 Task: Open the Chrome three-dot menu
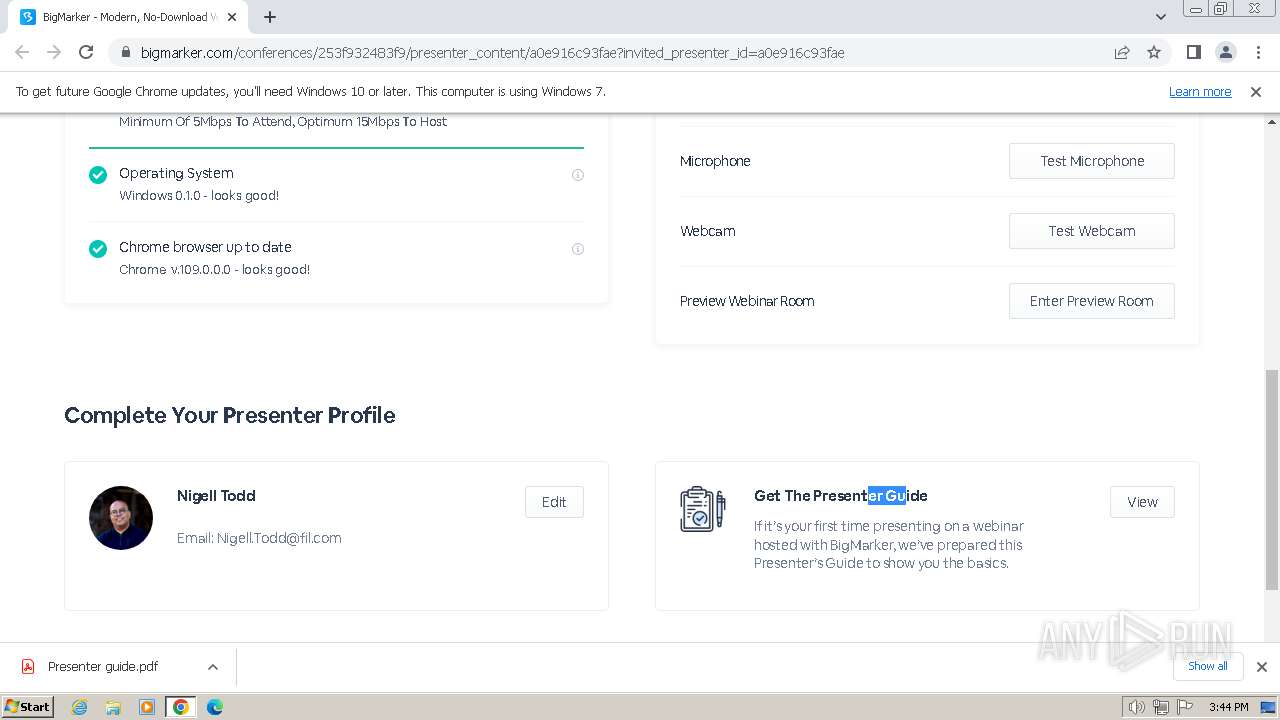pyautogui.click(x=1257, y=52)
